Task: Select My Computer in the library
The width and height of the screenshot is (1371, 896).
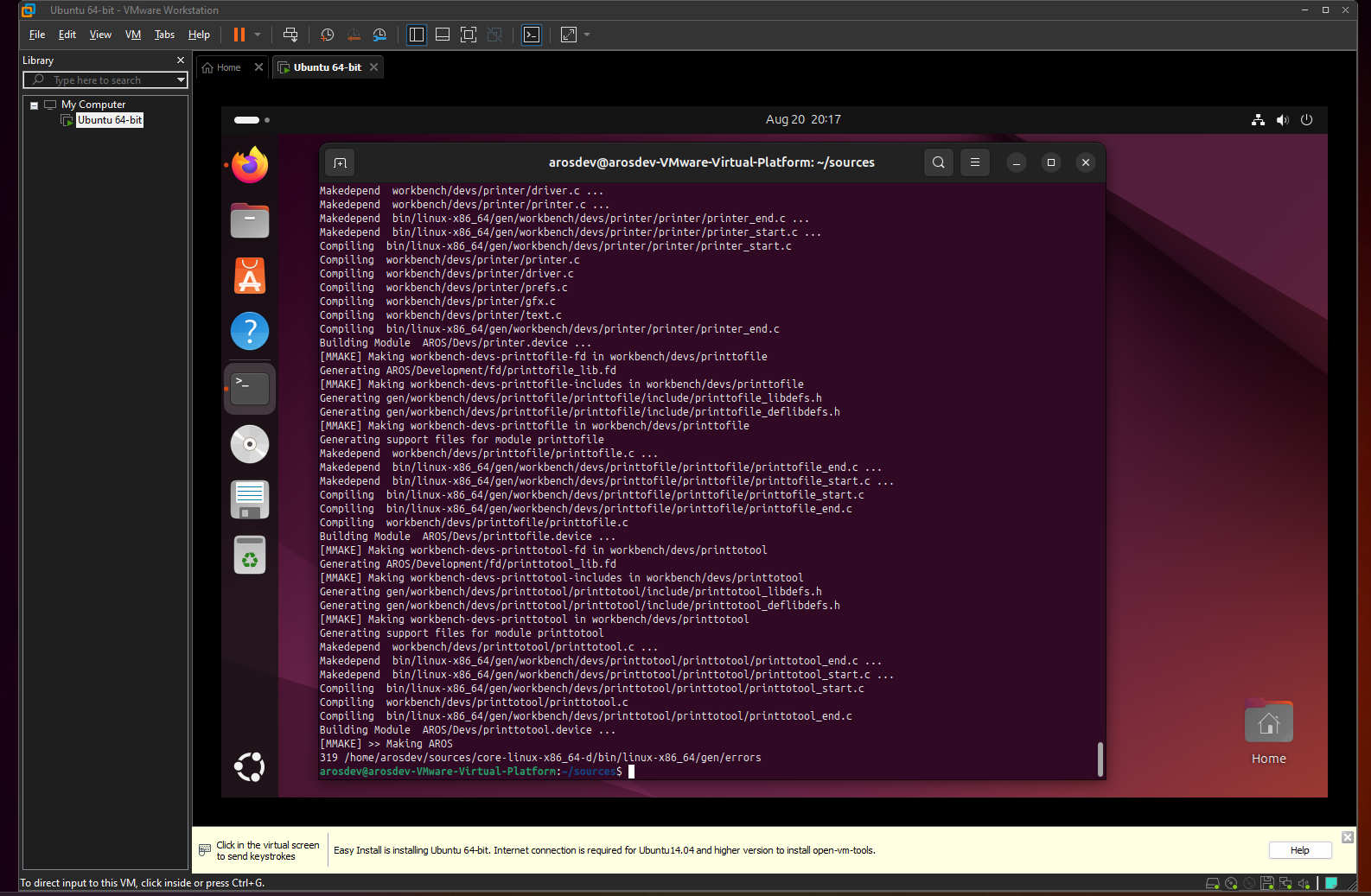Action: click(93, 105)
